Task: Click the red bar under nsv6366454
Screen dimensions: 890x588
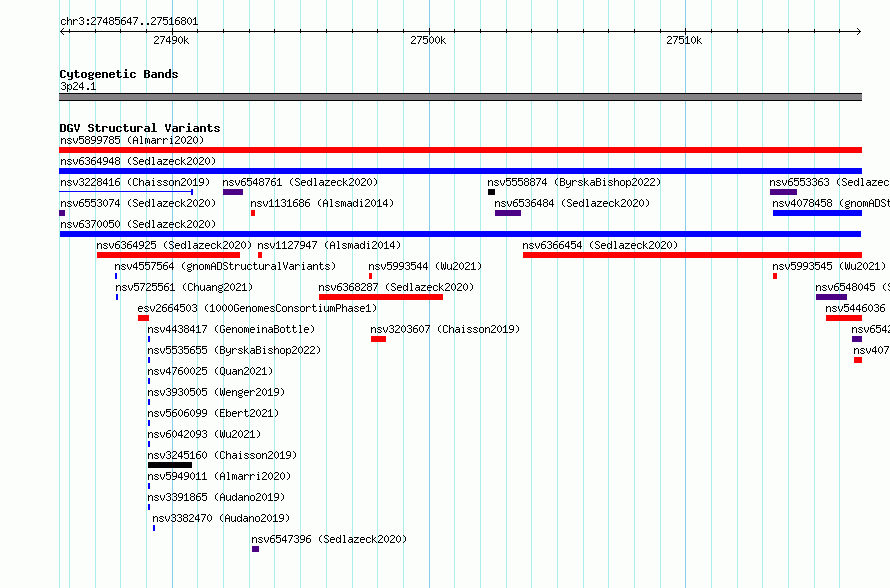Action: pos(692,255)
